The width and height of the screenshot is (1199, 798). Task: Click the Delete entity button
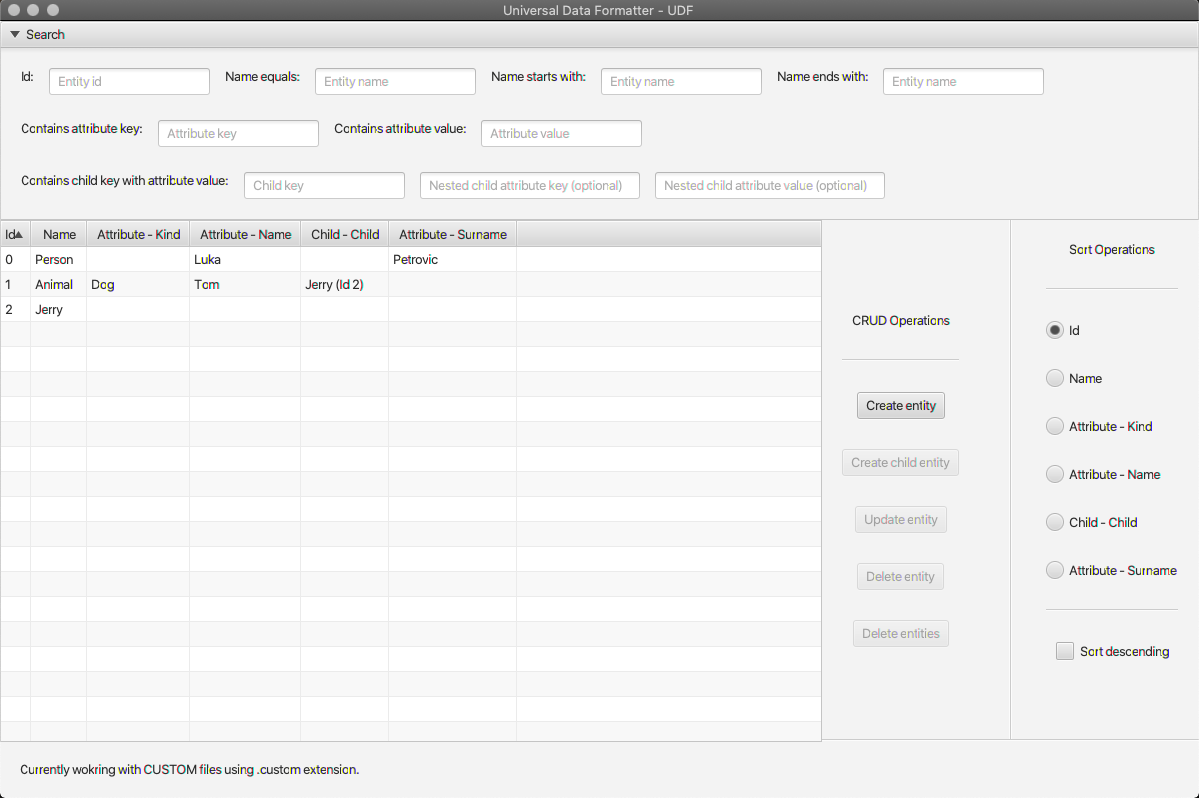900,576
